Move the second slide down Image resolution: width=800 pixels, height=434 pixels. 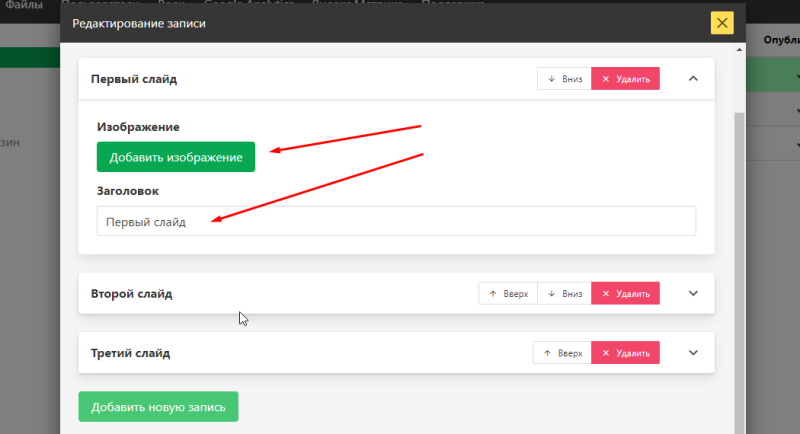coord(564,294)
